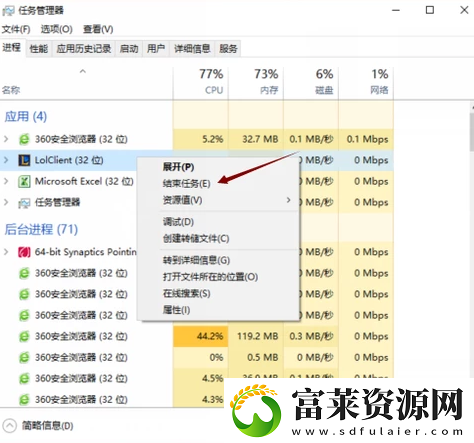Screen dimensions: 474x443
Task: Sort by the CPU column header
Action: (x=201, y=83)
